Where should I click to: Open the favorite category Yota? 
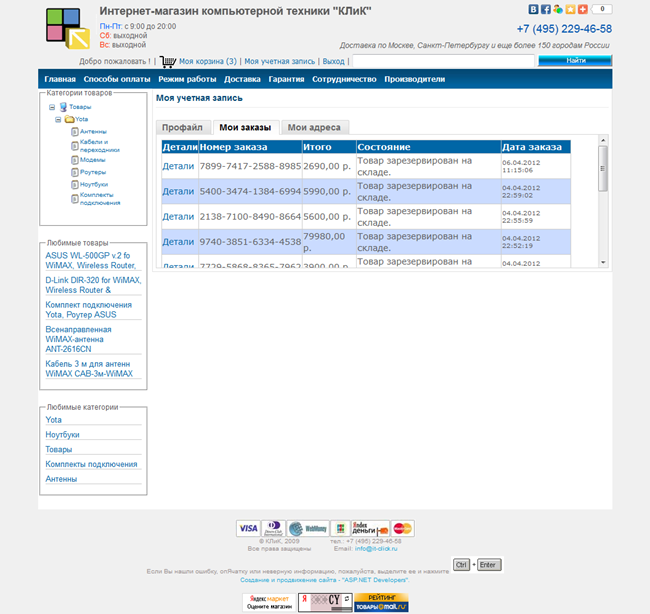(53, 420)
